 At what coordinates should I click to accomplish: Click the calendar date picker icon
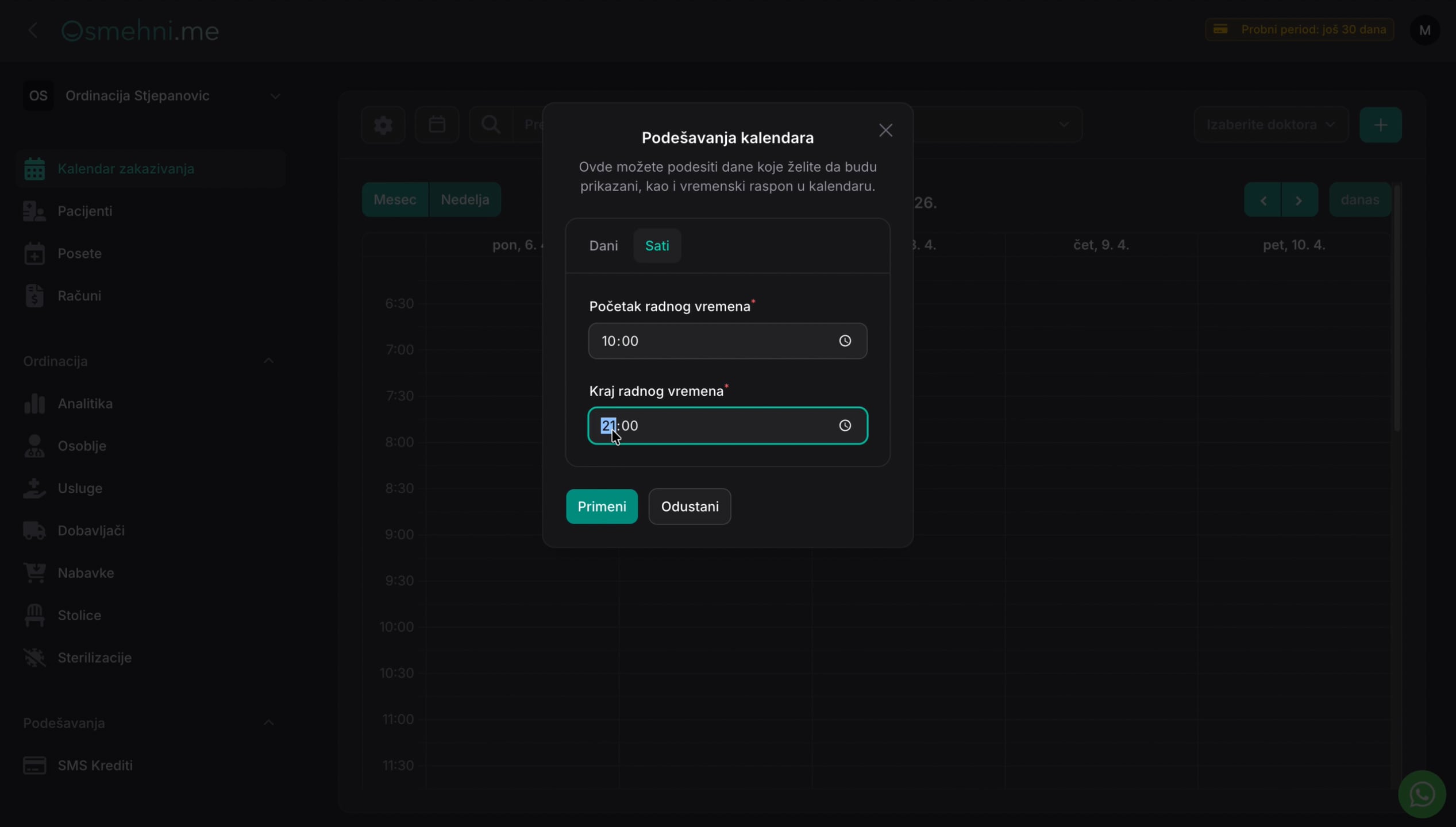coord(437,125)
